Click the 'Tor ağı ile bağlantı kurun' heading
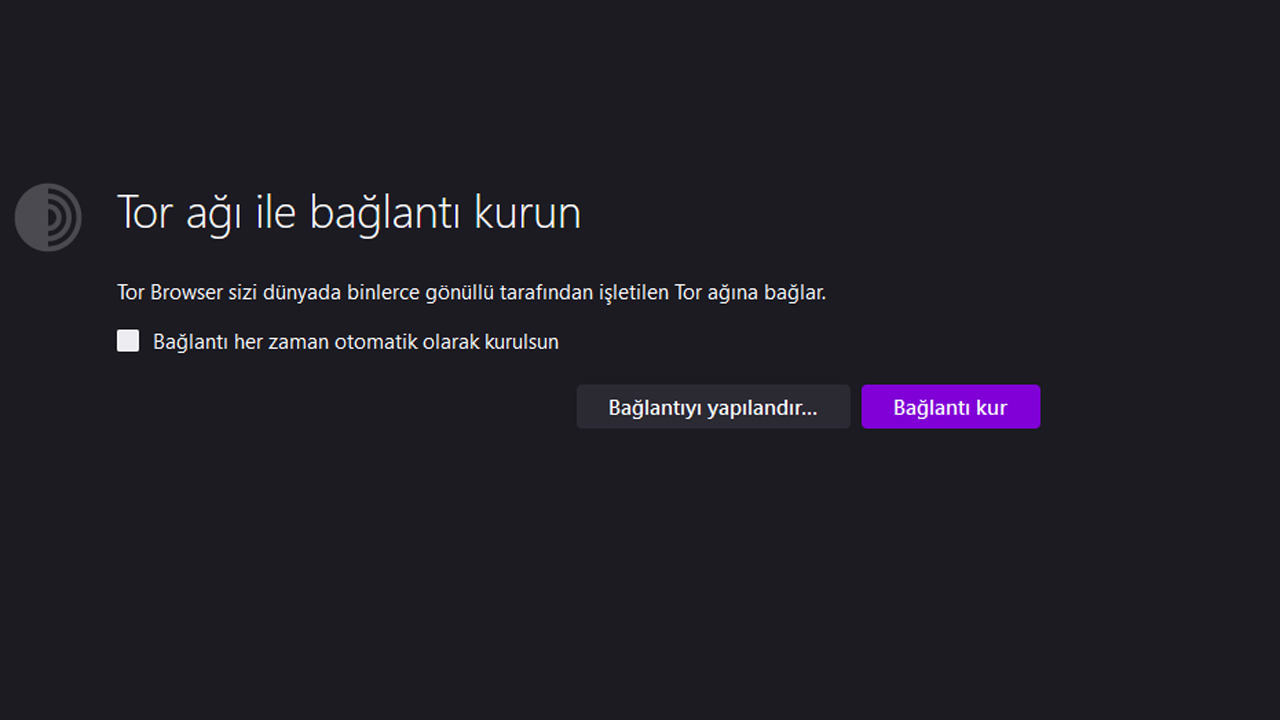This screenshot has width=1280, height=720. tap(349, 213)
